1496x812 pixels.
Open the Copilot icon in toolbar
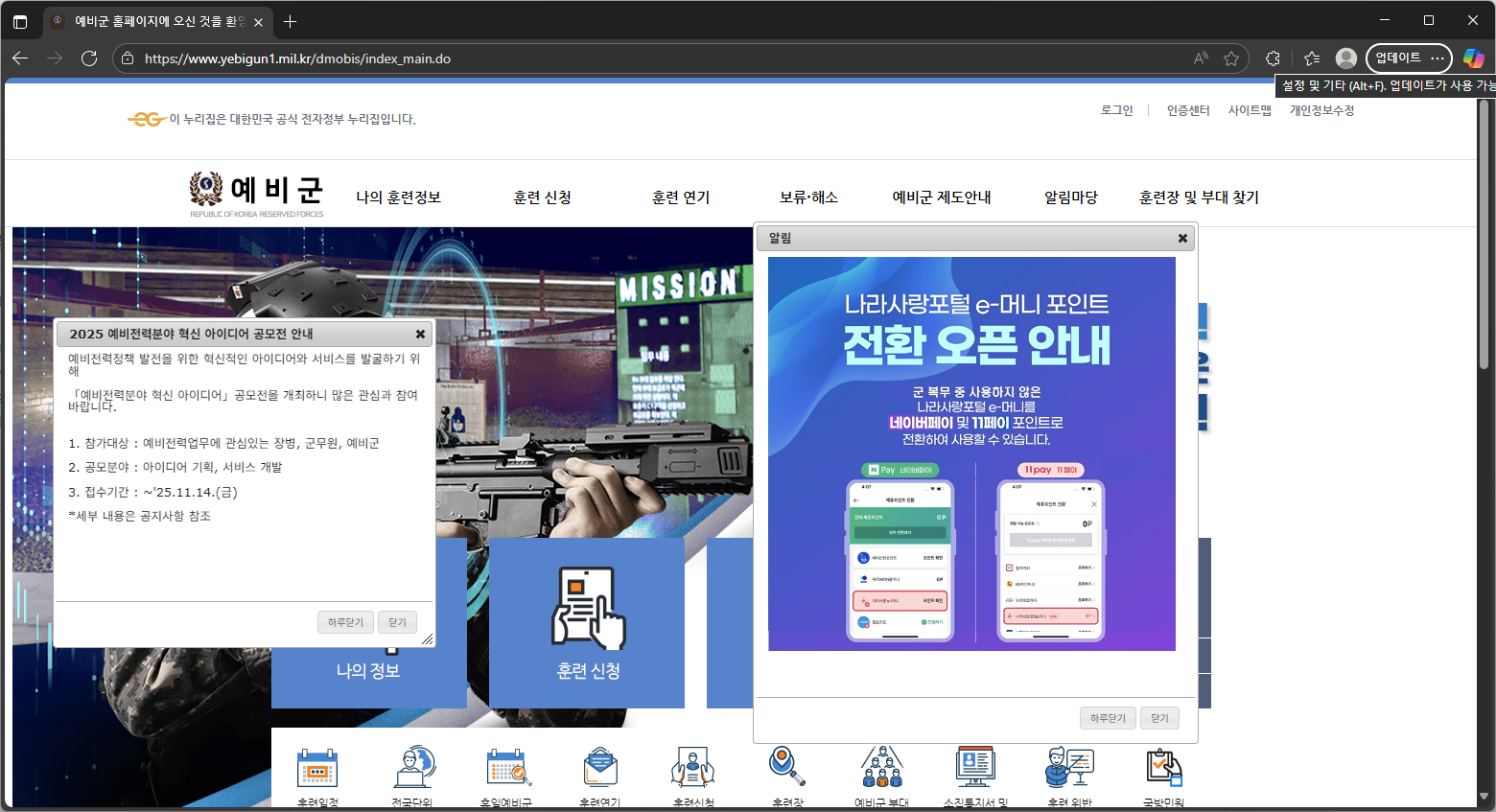[x=1473, y=58]
